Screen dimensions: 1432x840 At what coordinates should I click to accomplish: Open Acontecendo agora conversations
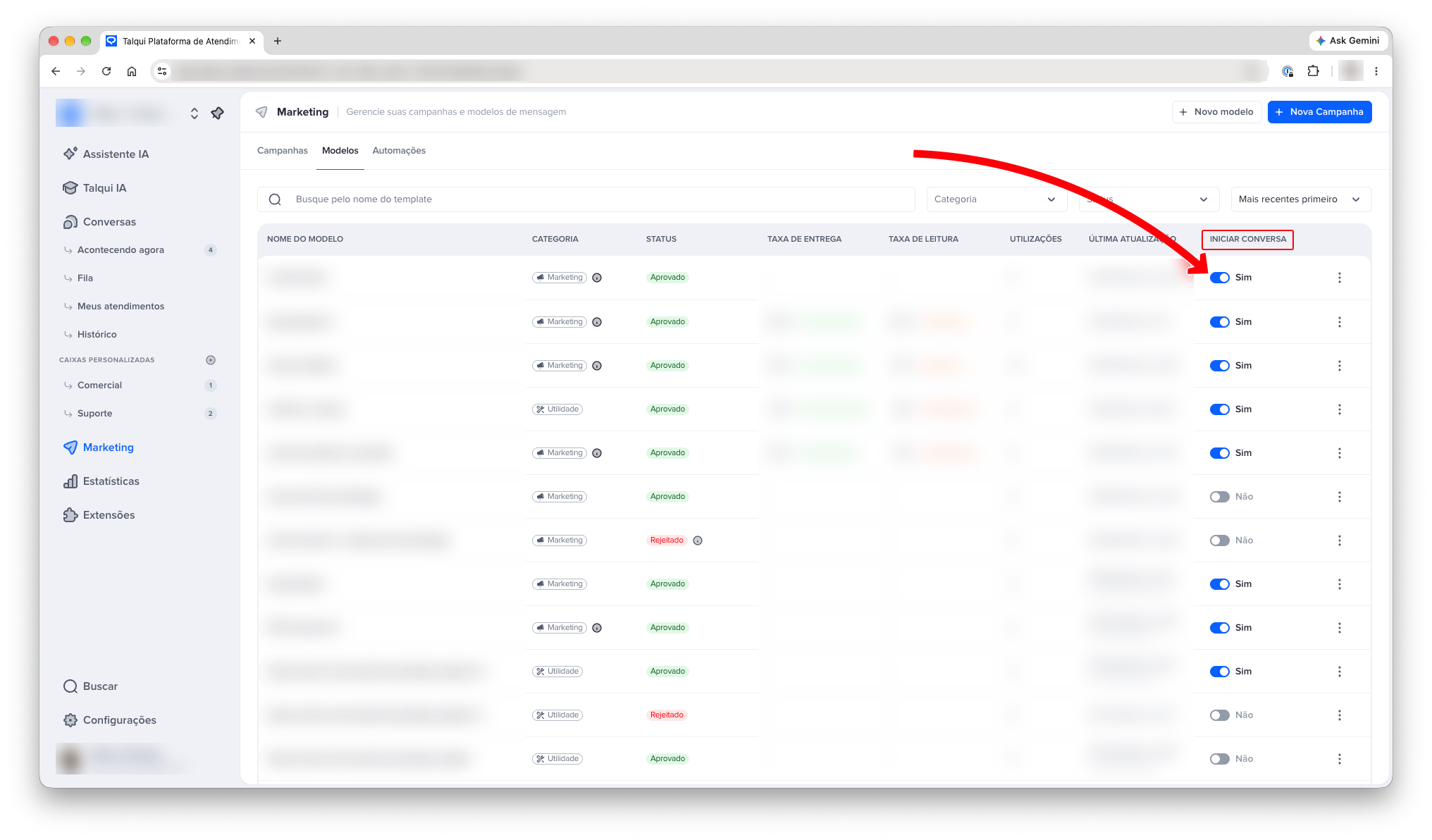tap(121, 249)
